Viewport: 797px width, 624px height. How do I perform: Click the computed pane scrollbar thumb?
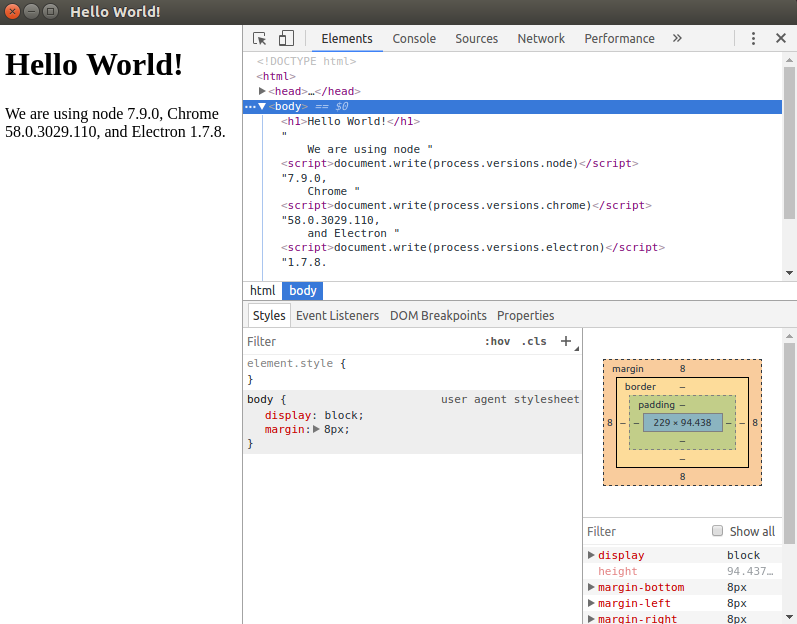(789, 443)
